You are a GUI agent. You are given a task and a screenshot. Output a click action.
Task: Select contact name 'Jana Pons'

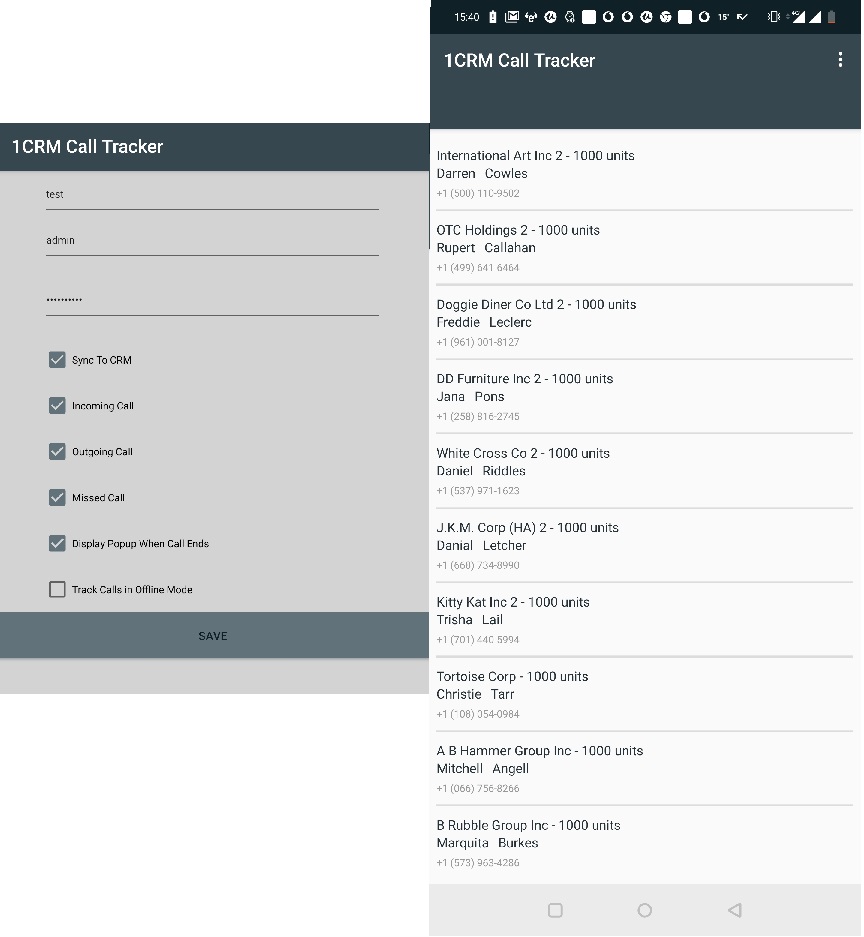(470, 397)
